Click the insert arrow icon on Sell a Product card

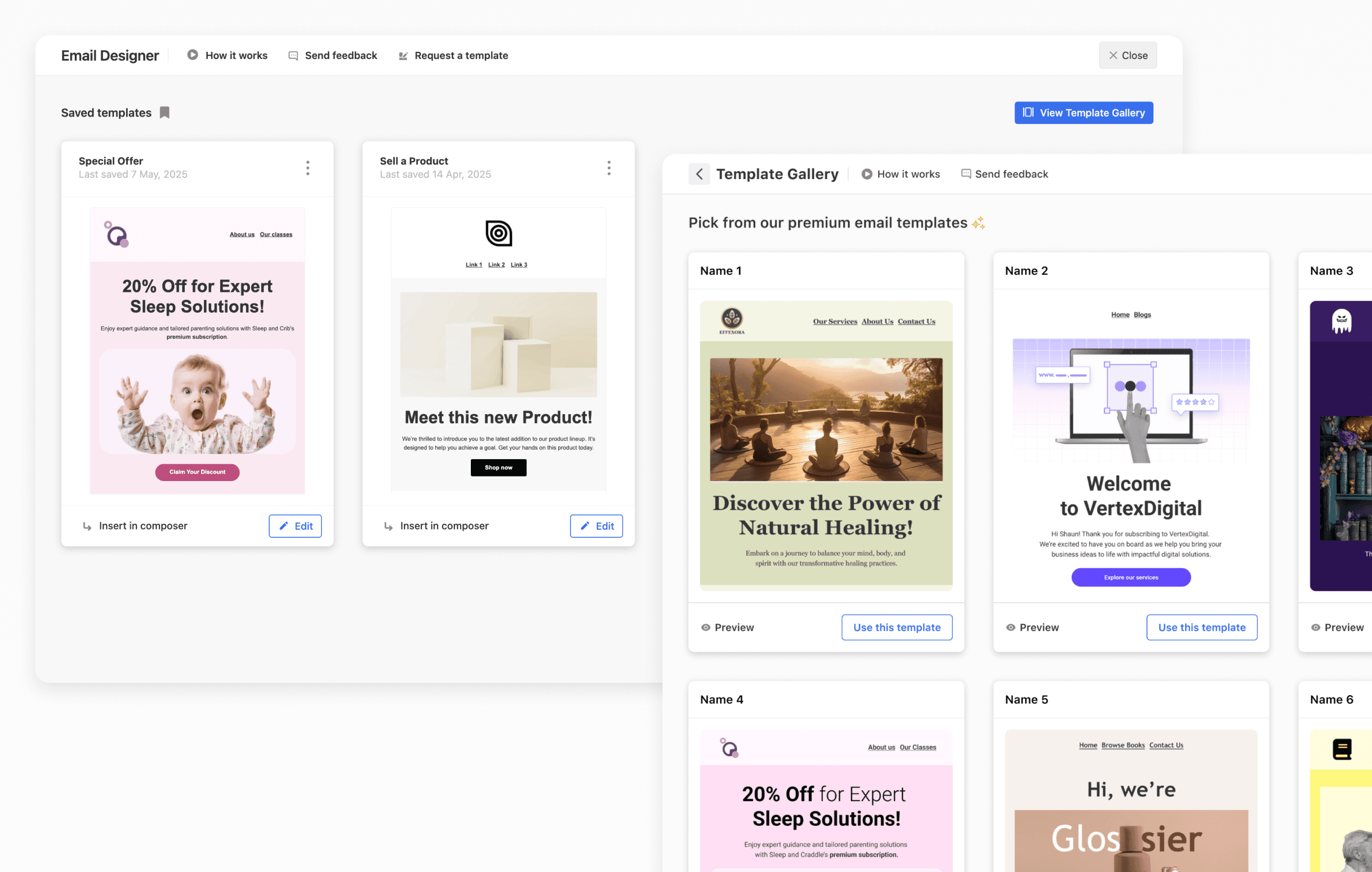[389, 526]
